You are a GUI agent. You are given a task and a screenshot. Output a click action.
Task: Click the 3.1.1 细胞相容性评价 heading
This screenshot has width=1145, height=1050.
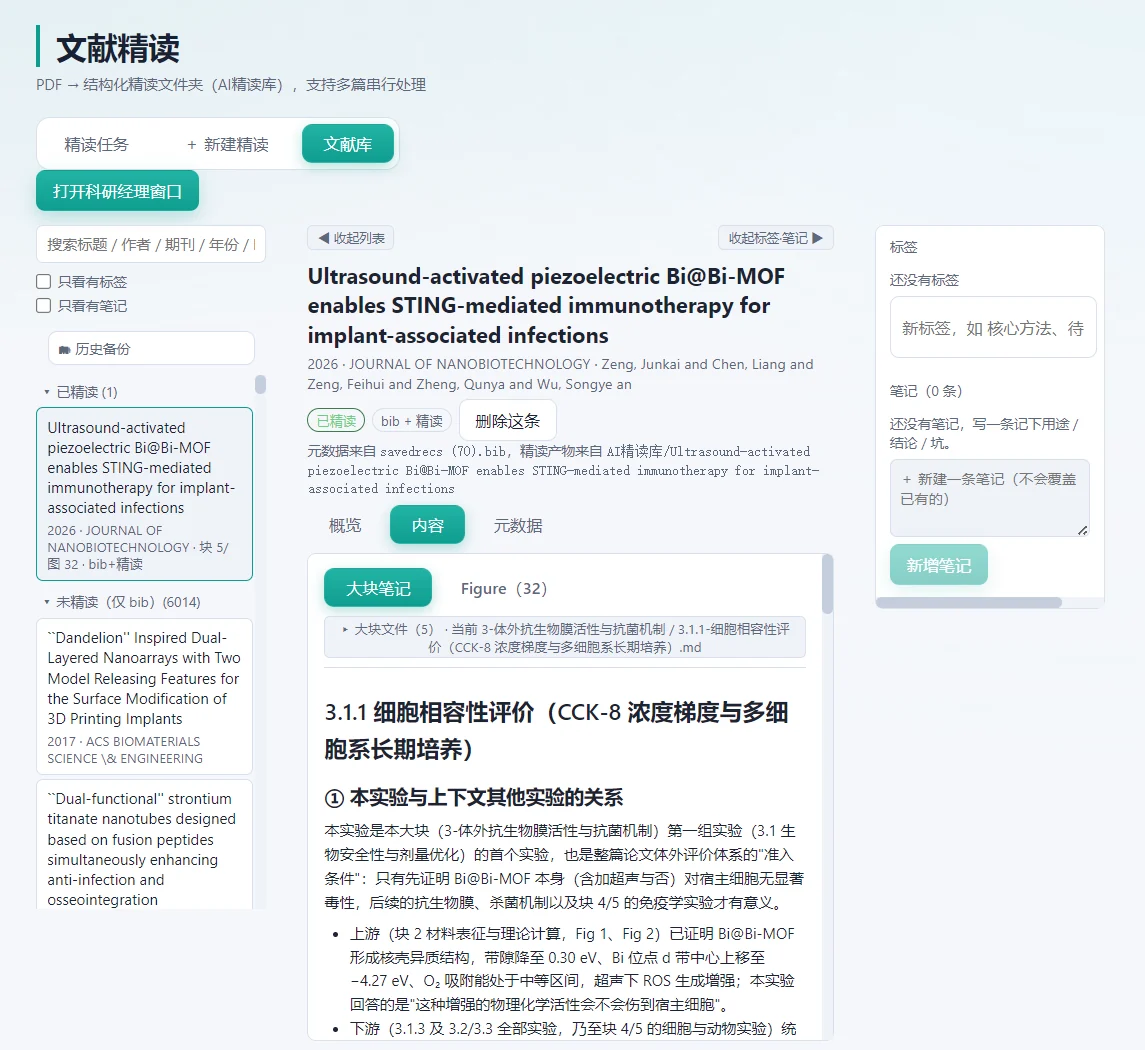(556, 730)
